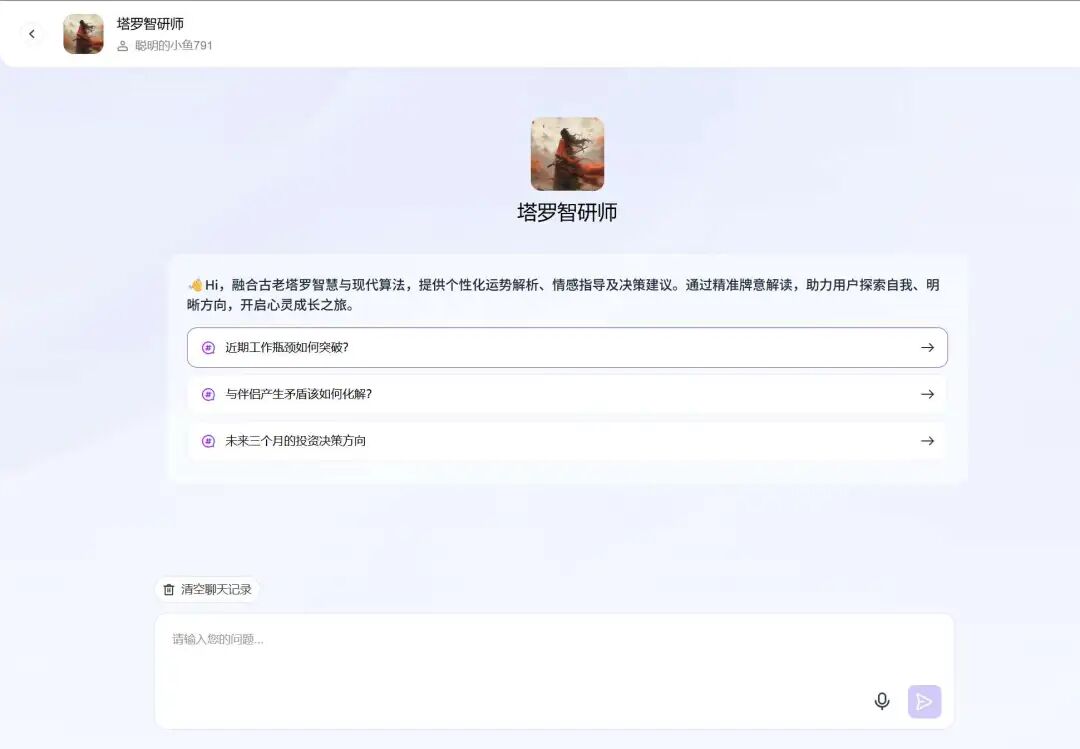The height and width of the screenshot is (749, 1080).
Task: Click the sparkle icon beside 未来三个月的投资决策方向
Action: pyautogui.click(x=208, y=440)
